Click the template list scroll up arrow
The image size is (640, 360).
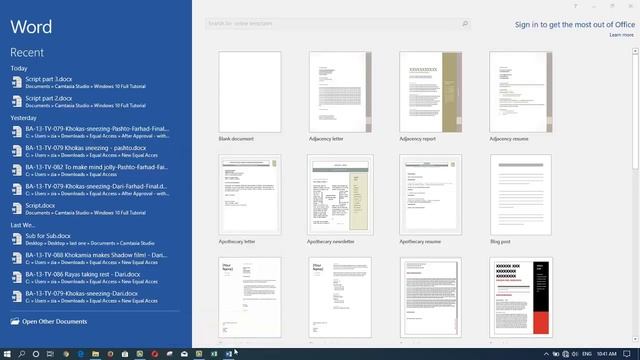pos(635,51)
